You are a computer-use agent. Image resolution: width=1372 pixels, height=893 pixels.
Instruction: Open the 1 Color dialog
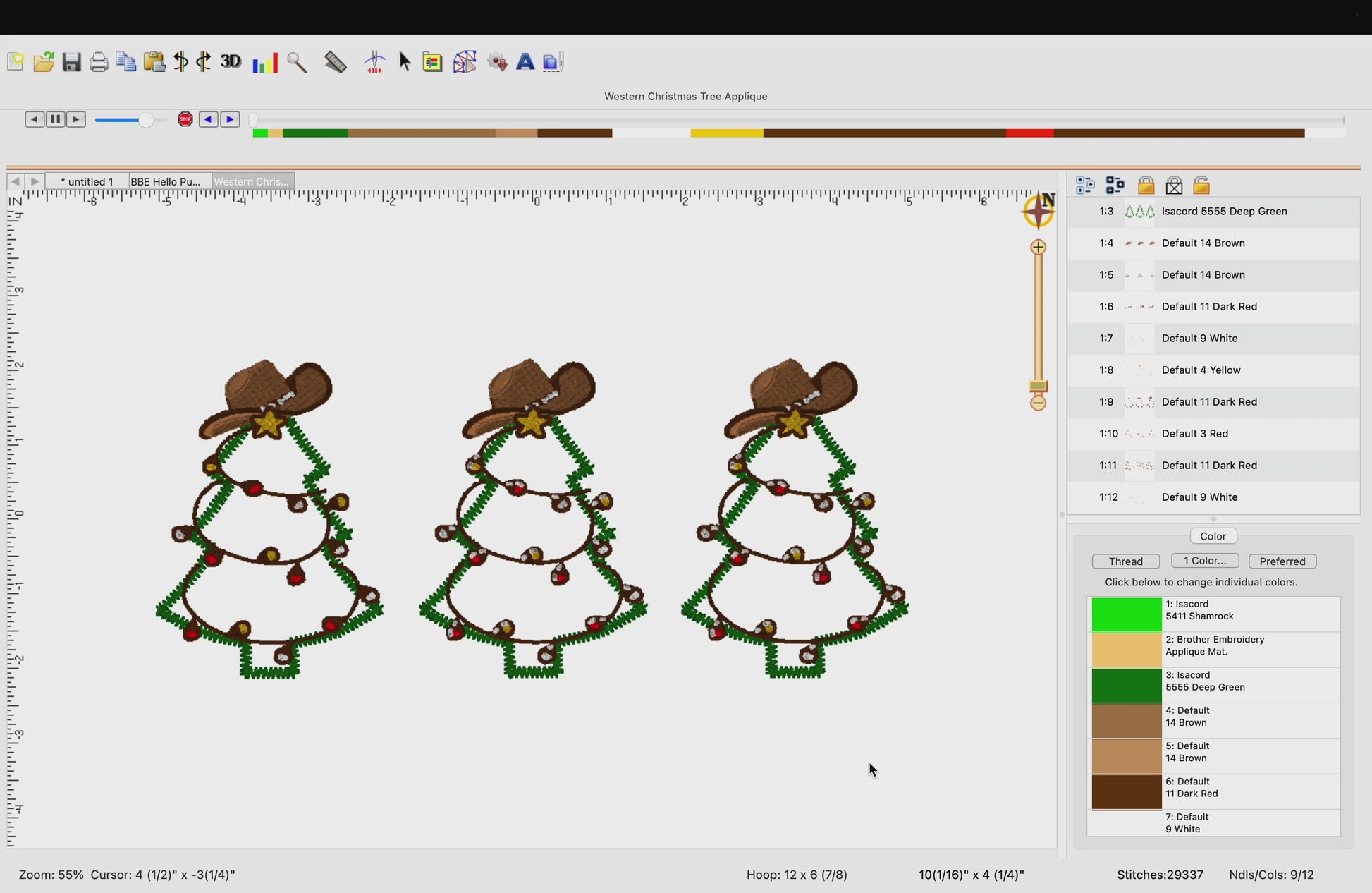point(1204,561)
